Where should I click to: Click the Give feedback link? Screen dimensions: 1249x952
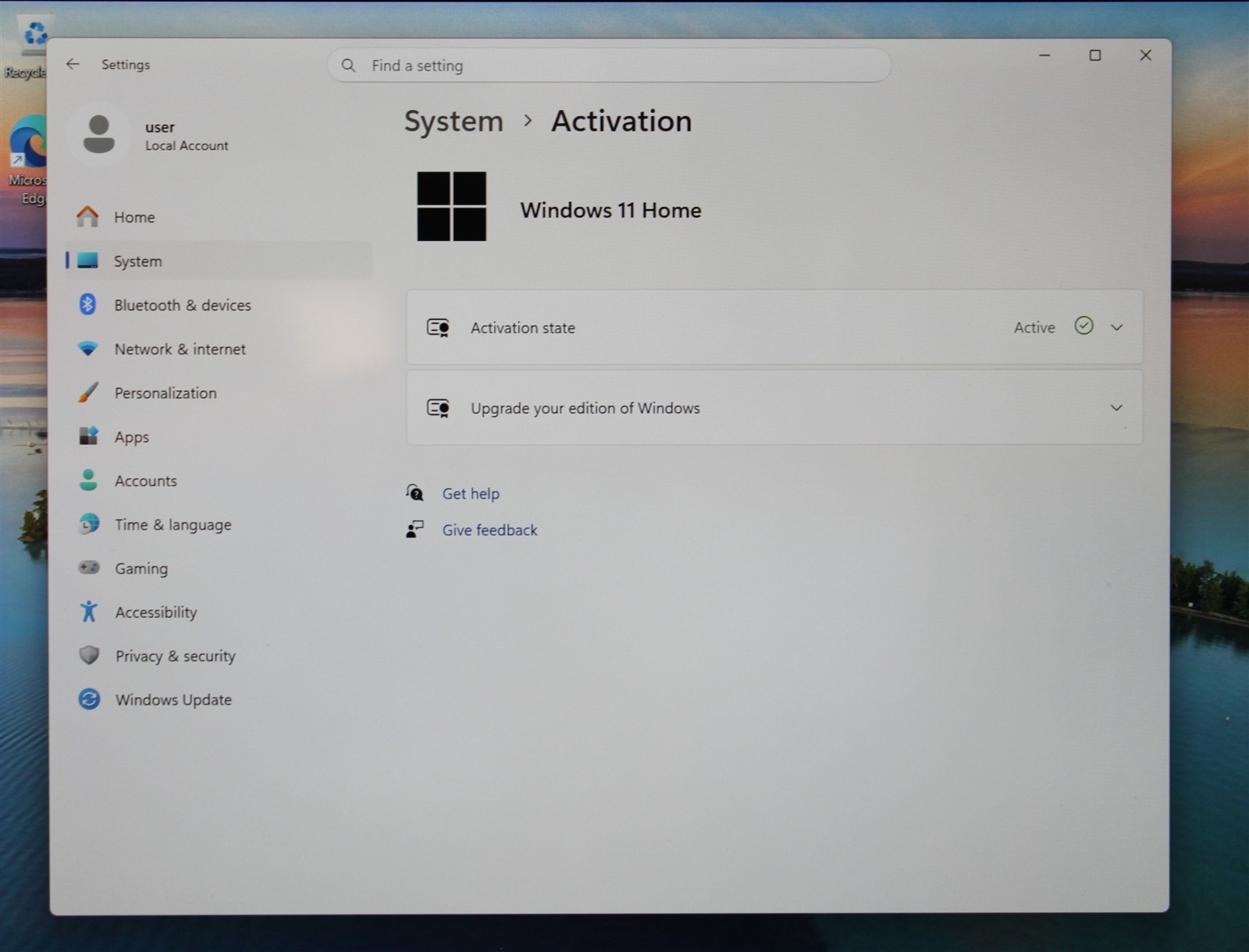[x=489, y=530]
